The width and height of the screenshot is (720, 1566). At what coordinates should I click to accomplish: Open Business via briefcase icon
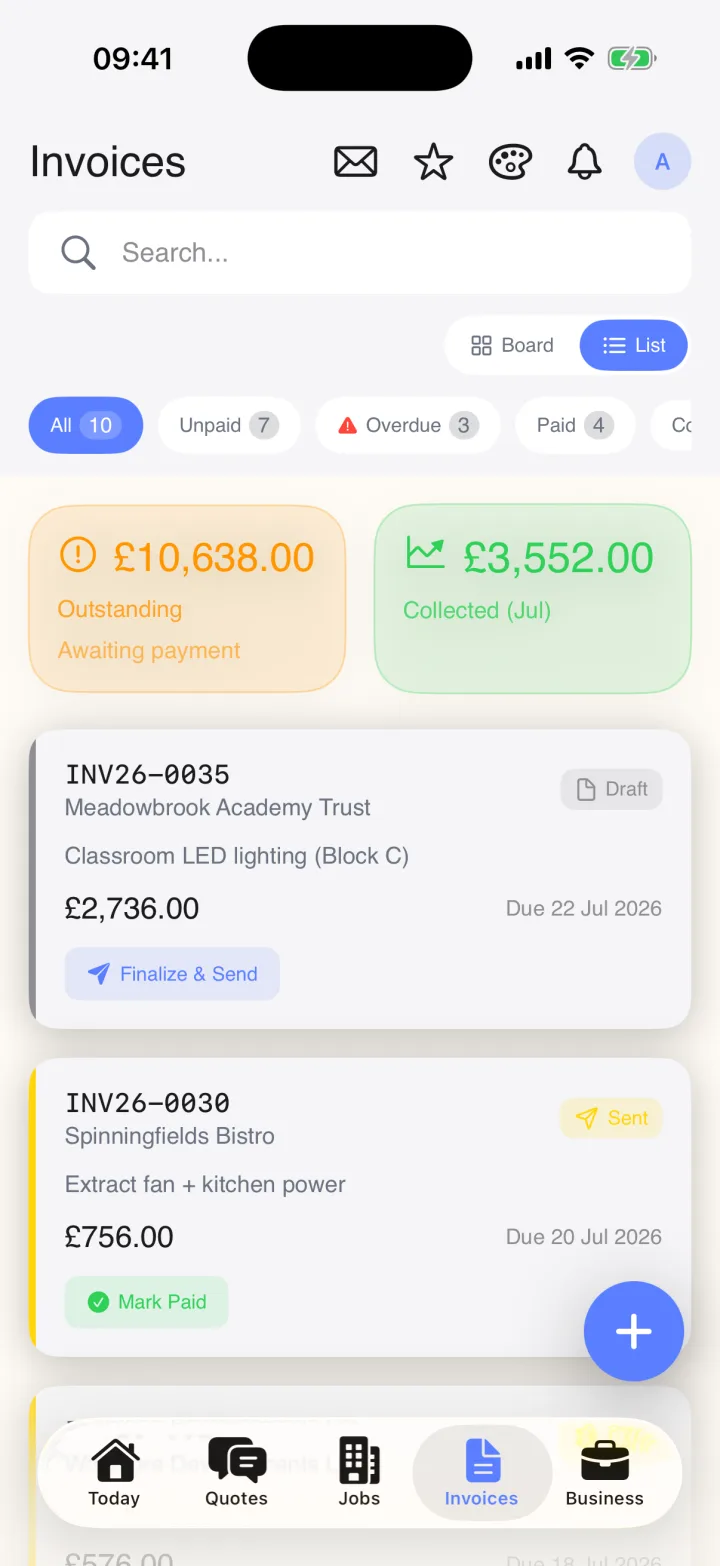click(x=604, y=1472)
